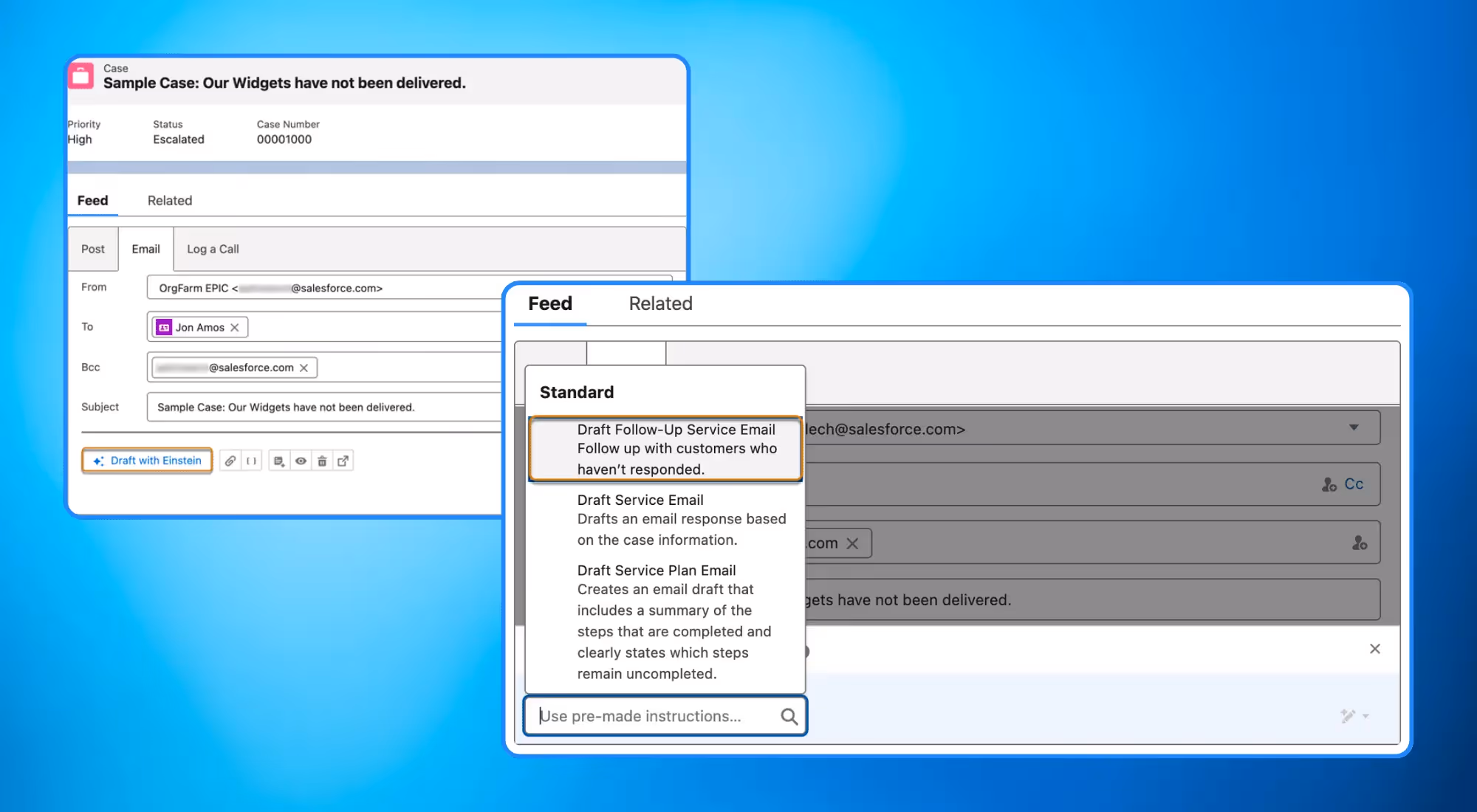Pop out the email composer window
Image resolution: width=1477 pixels, height=812 pixels.
[343, 461]
